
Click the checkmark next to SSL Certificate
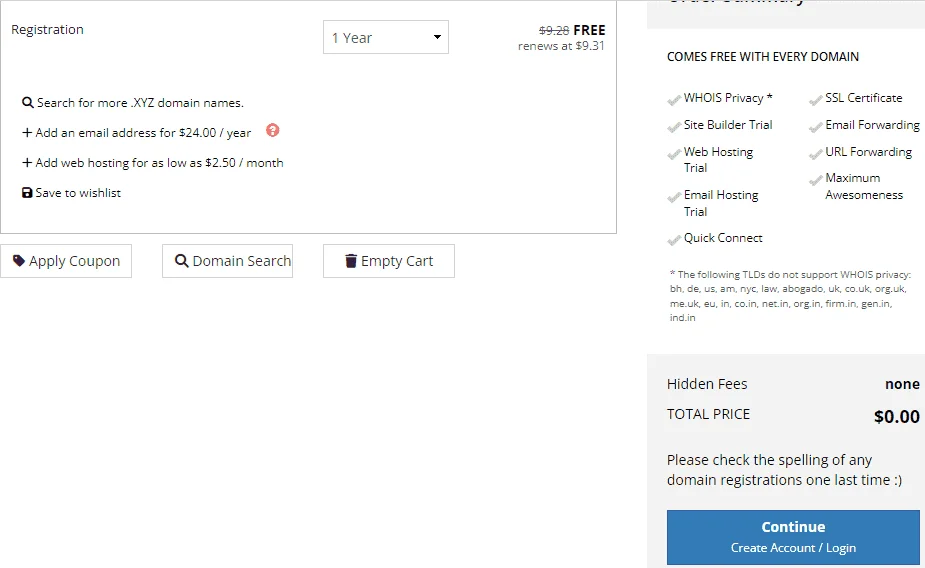click(815, 100)
